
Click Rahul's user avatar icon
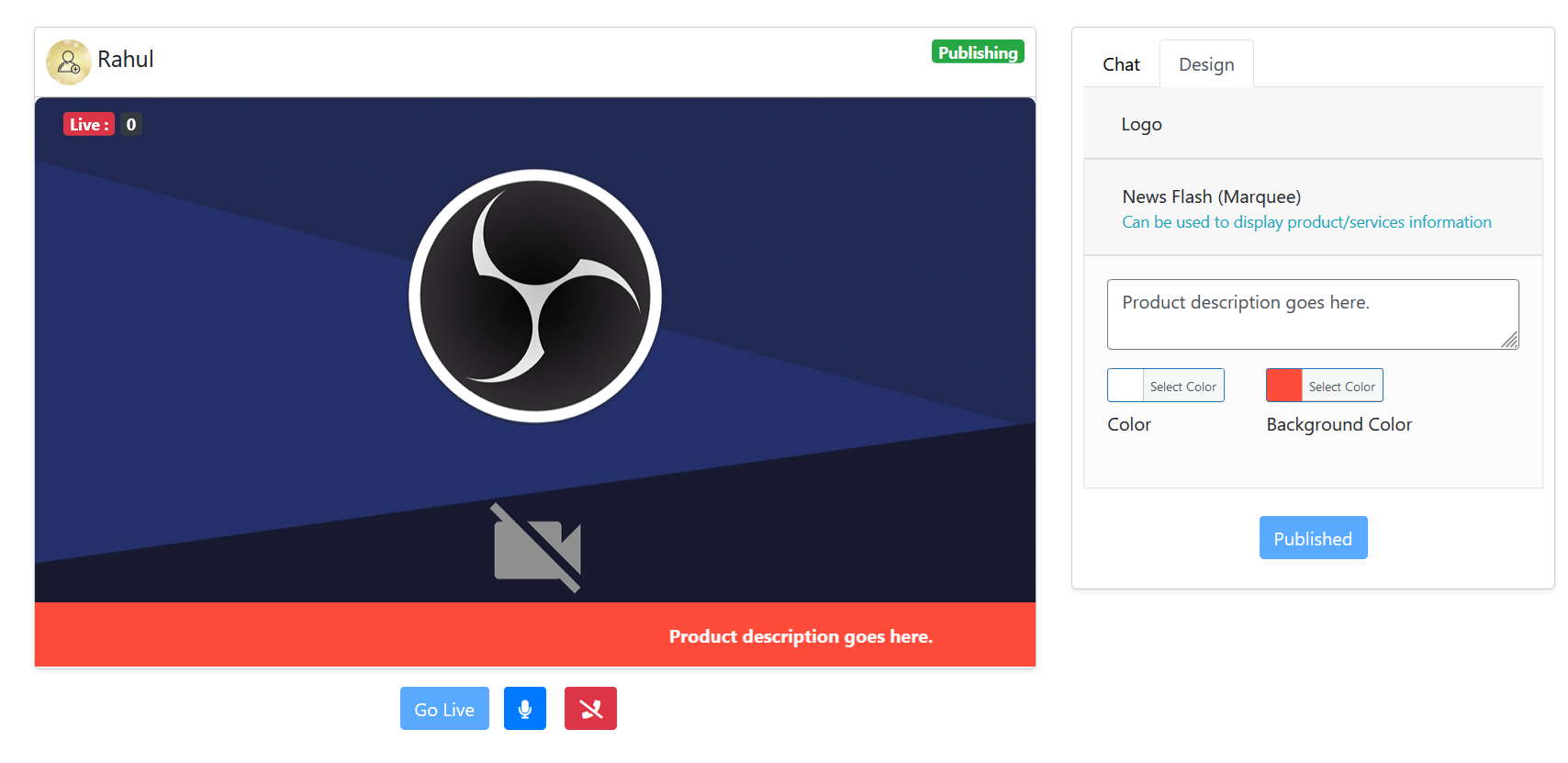pyautogui.click(x=68, y=62)
